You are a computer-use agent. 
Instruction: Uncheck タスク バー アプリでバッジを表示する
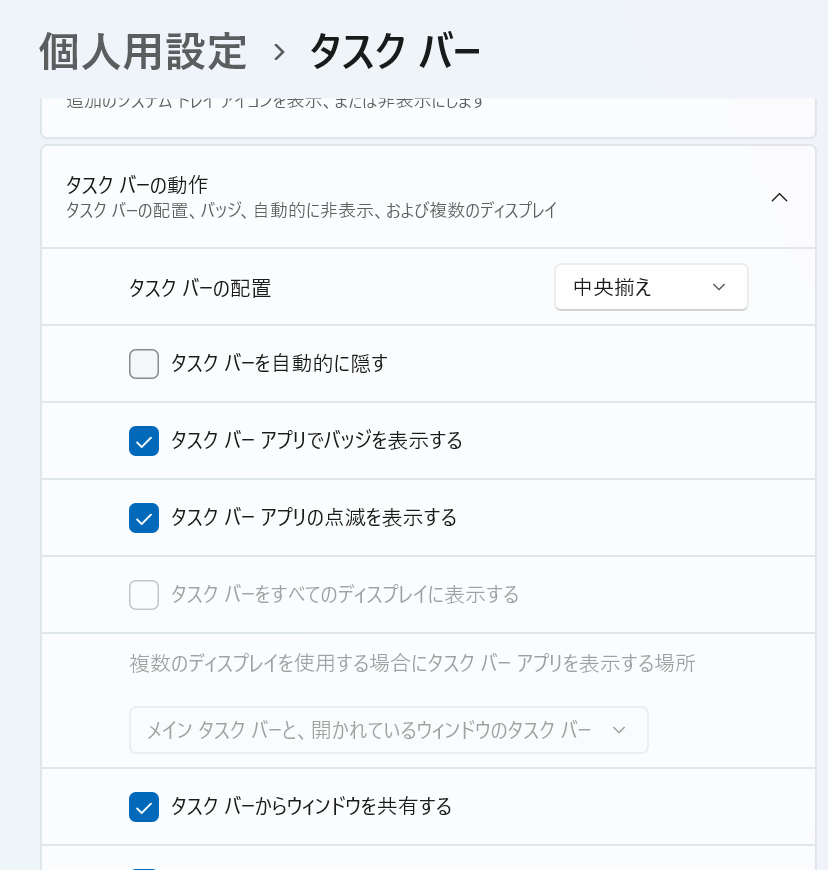[x=144, y=441]
